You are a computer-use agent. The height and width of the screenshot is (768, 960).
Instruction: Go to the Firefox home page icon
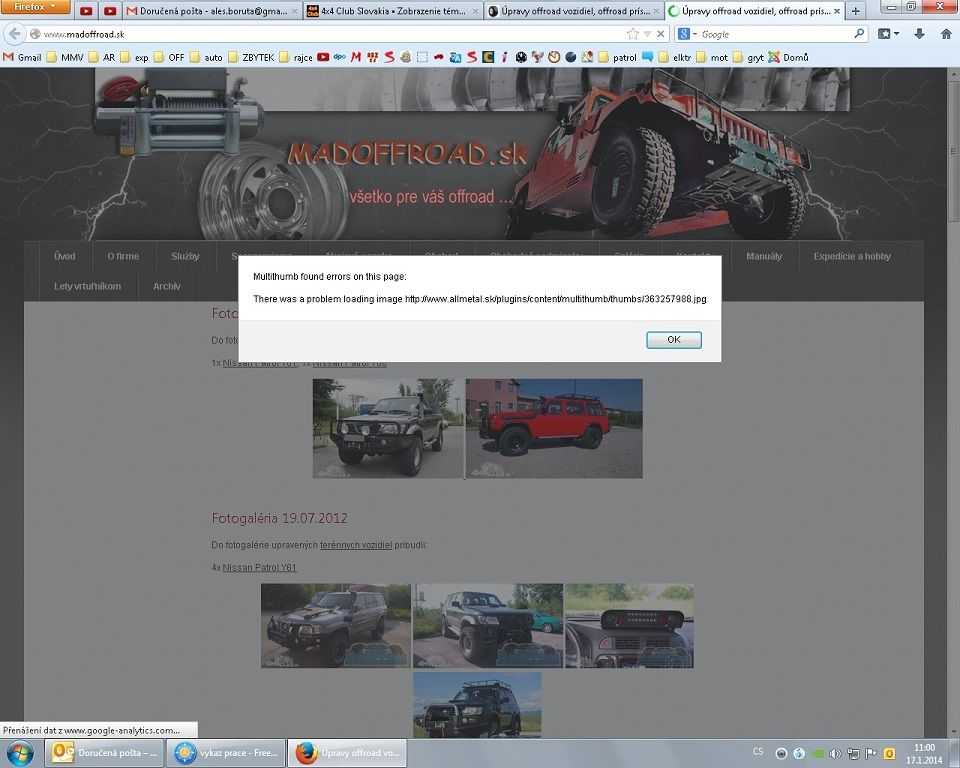click(x=946, y=34)
